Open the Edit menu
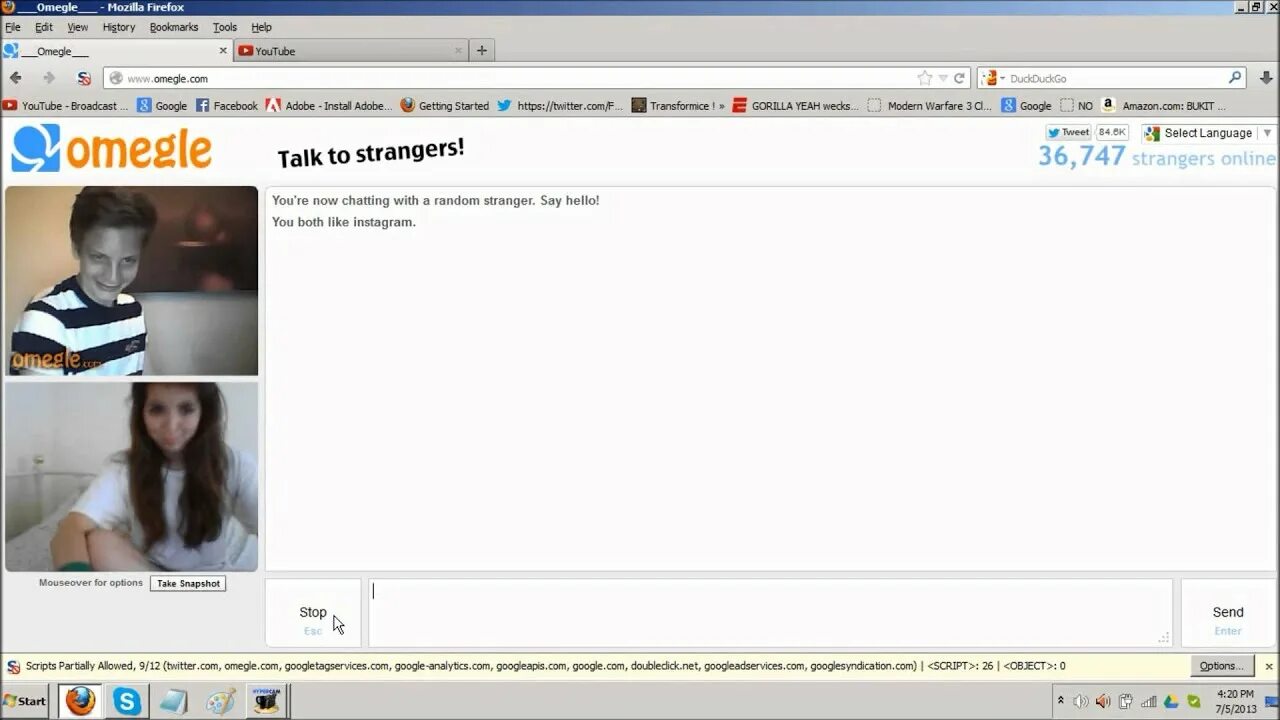This screenshot has width=1280, height=720. (x=44, y=27)
